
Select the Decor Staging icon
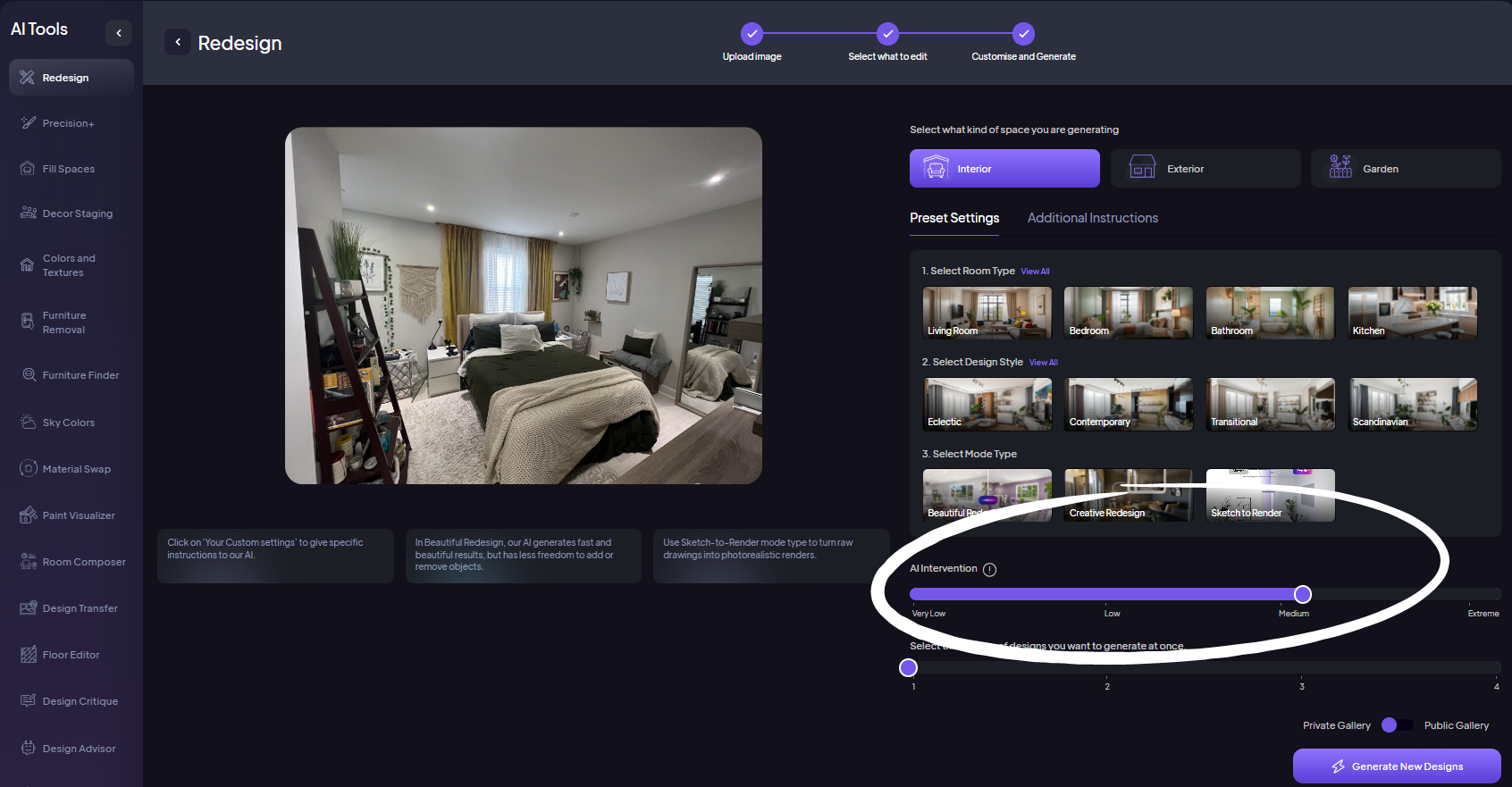click(28, 213)
